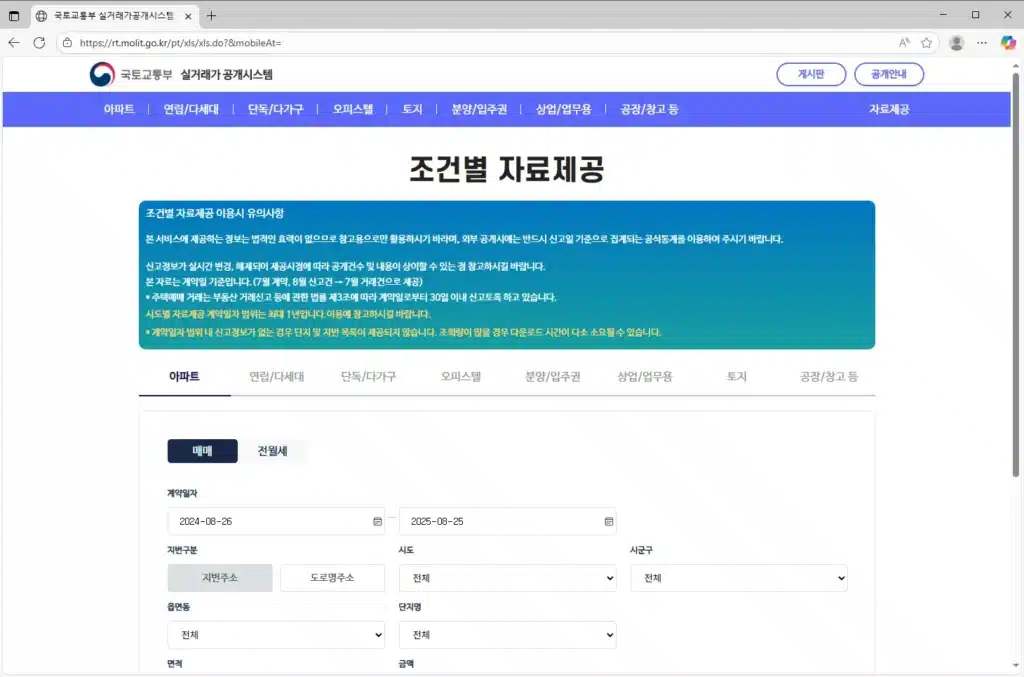
Task: Keep 매매 transaction type selected
Action: tap(201, 451)
